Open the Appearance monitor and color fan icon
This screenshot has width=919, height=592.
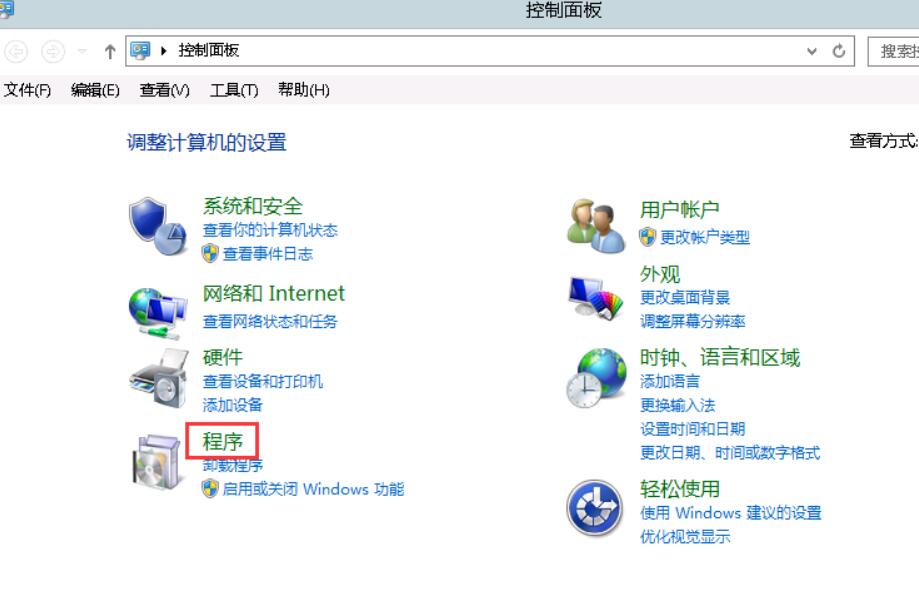click(595, 298)
